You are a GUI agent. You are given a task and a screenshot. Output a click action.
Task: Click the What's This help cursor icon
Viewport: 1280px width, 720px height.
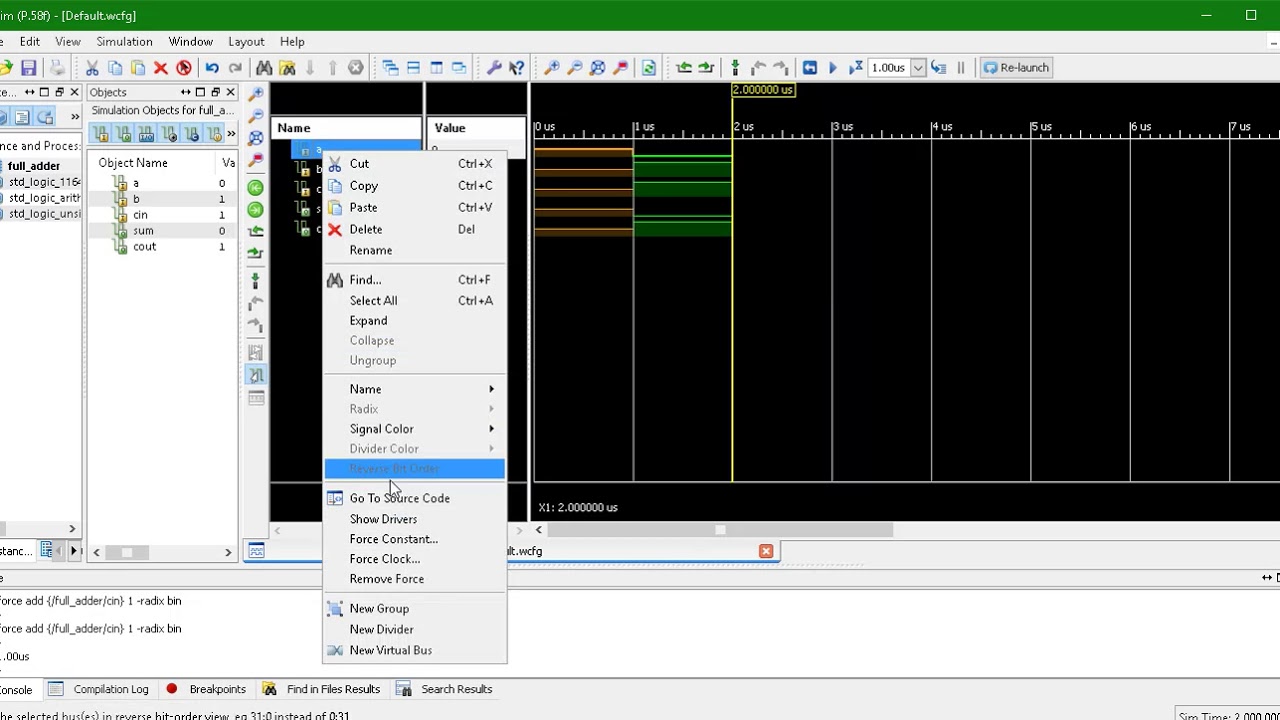coord(517,68)
